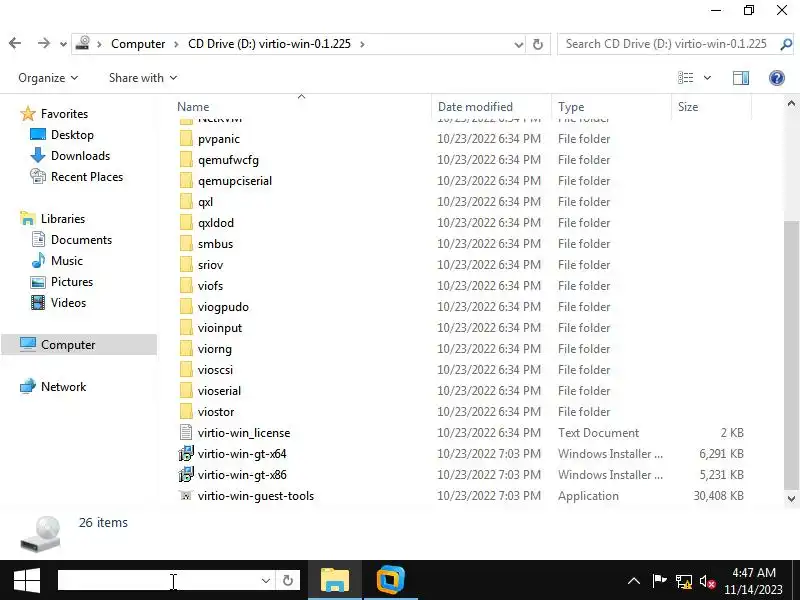Image resolution: width=800 pixels, height=600 pixels.
Task: Select Favorites in the navigation pane
Action: click(x=54, y=113)
